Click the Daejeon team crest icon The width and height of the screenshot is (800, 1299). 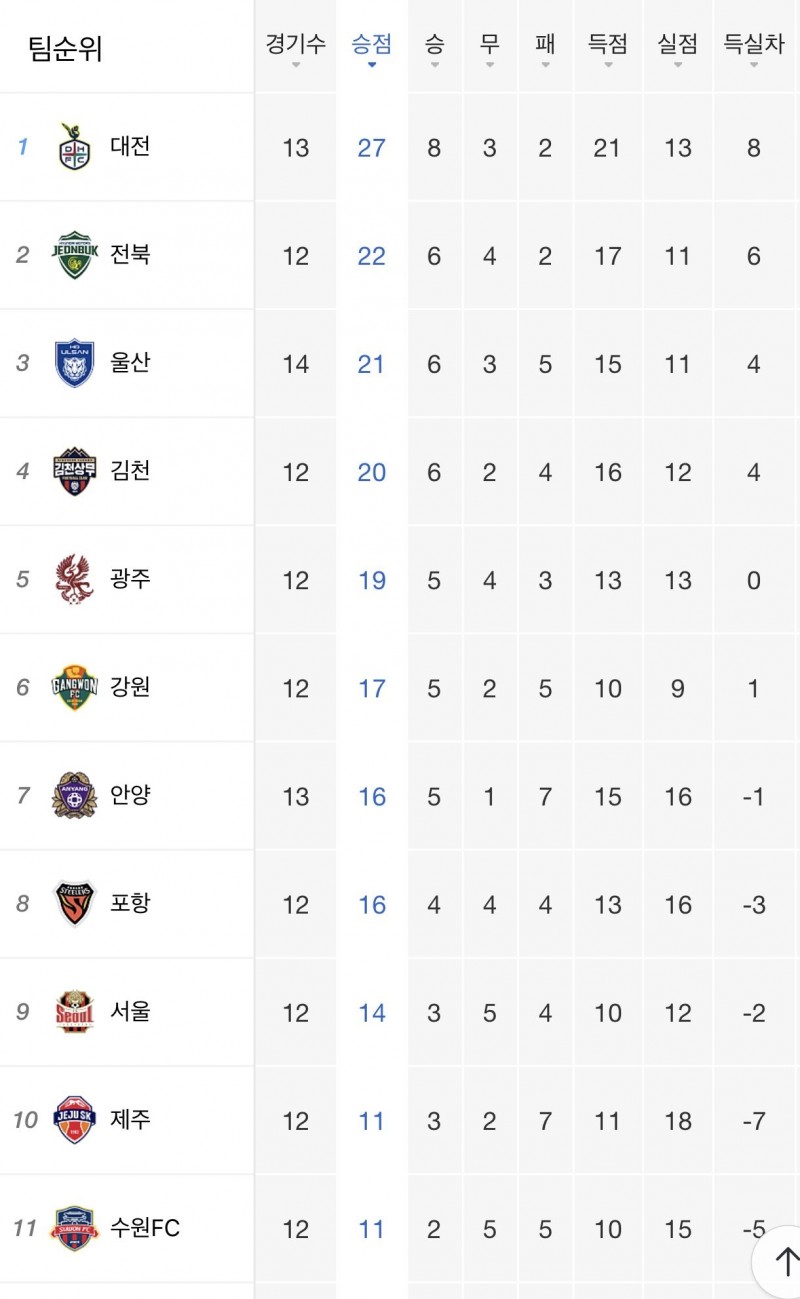pyautogui.click(x=74, y=147)
